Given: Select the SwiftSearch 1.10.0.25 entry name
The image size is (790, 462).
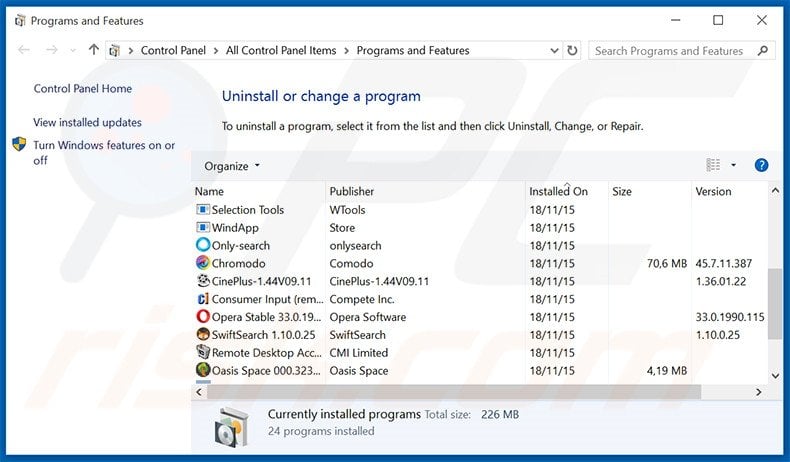Looking at the screenshot, I should click(264, 335).
